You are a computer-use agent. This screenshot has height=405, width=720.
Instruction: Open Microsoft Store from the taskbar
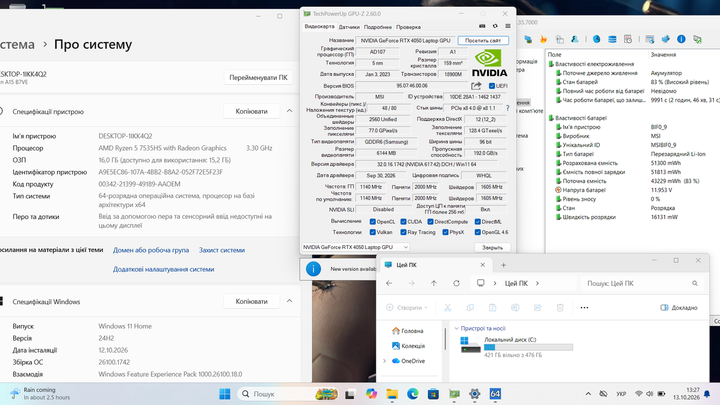click(x=433, y=394)
